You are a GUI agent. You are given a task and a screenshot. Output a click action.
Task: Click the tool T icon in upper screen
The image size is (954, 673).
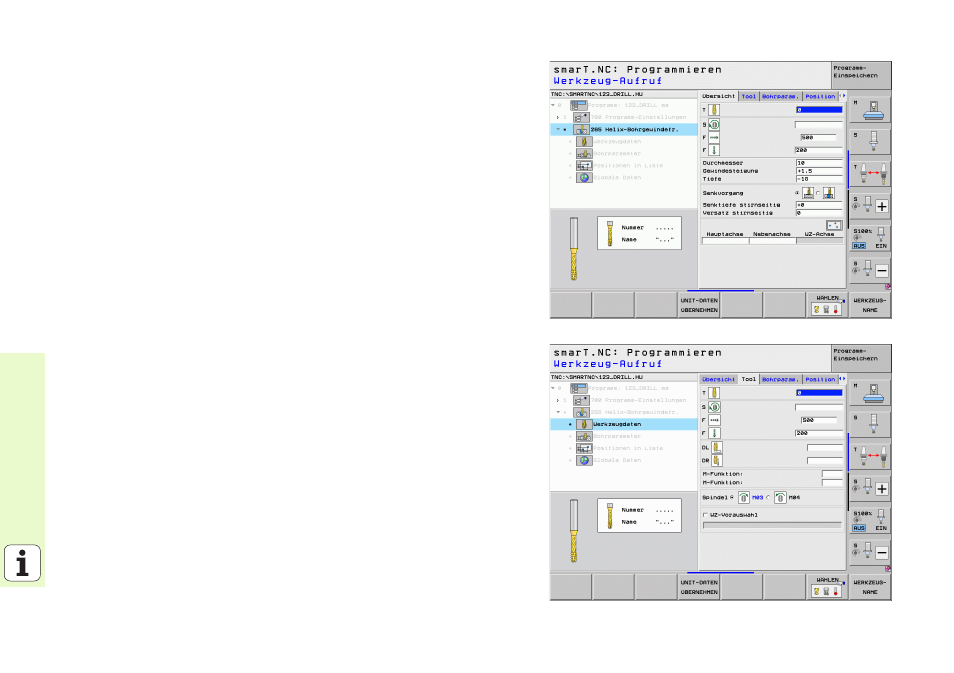(714, 110)
